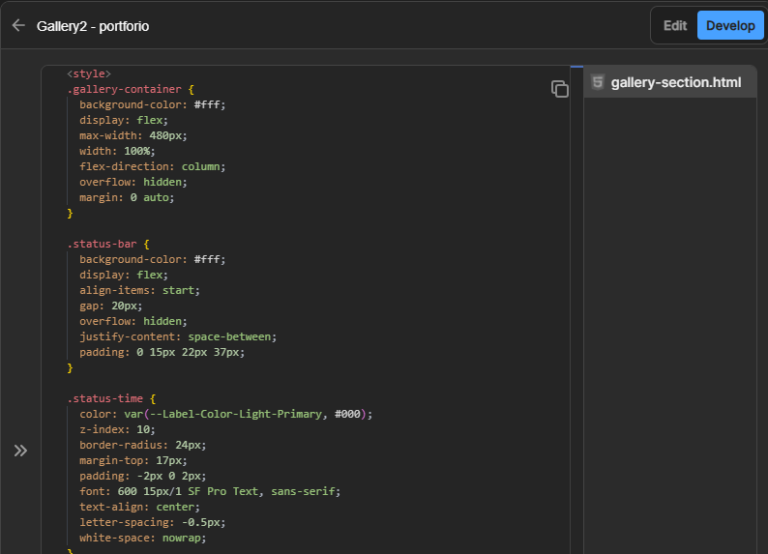Switch to Edit mode

click(x=675, y=25)
